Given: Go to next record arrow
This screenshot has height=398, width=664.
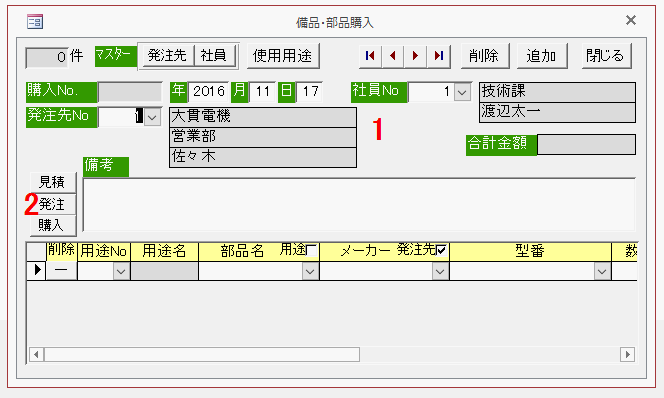Looking at the screenshot, I should [415, 56].
